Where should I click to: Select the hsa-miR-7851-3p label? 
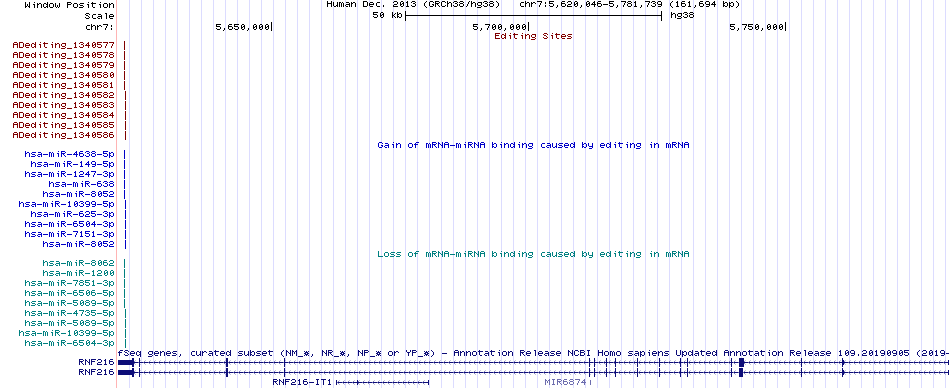70,283
